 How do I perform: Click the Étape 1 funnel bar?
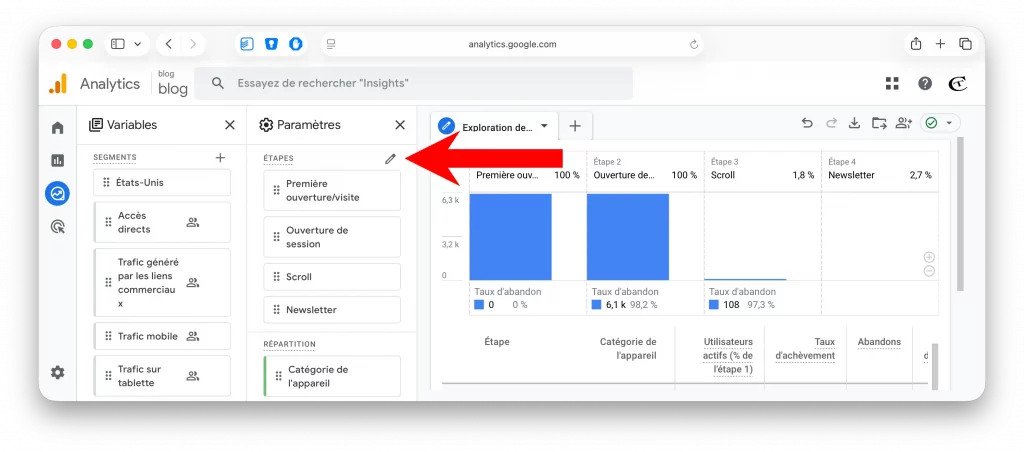coord(510,237)
